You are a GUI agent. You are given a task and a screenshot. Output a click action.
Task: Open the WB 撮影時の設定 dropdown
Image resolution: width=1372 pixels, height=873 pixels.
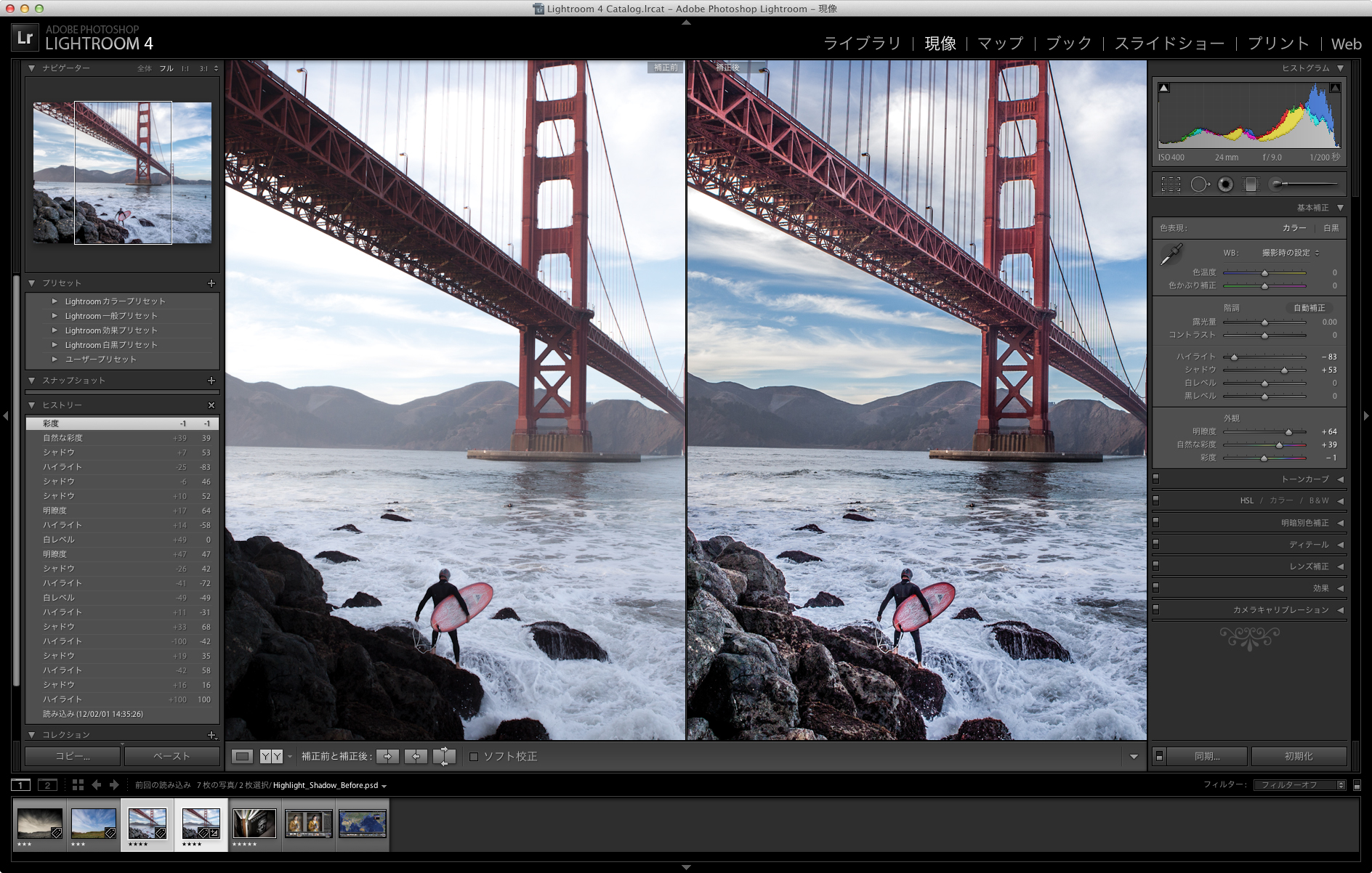click(x=1291, y=253)
